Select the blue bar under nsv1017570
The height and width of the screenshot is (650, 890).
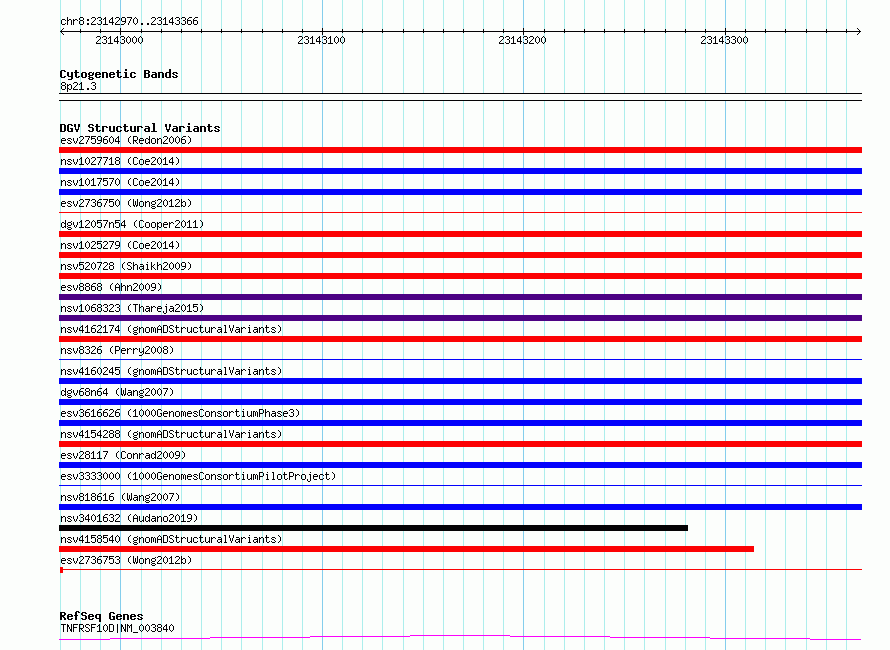click(x=460, y=192)
